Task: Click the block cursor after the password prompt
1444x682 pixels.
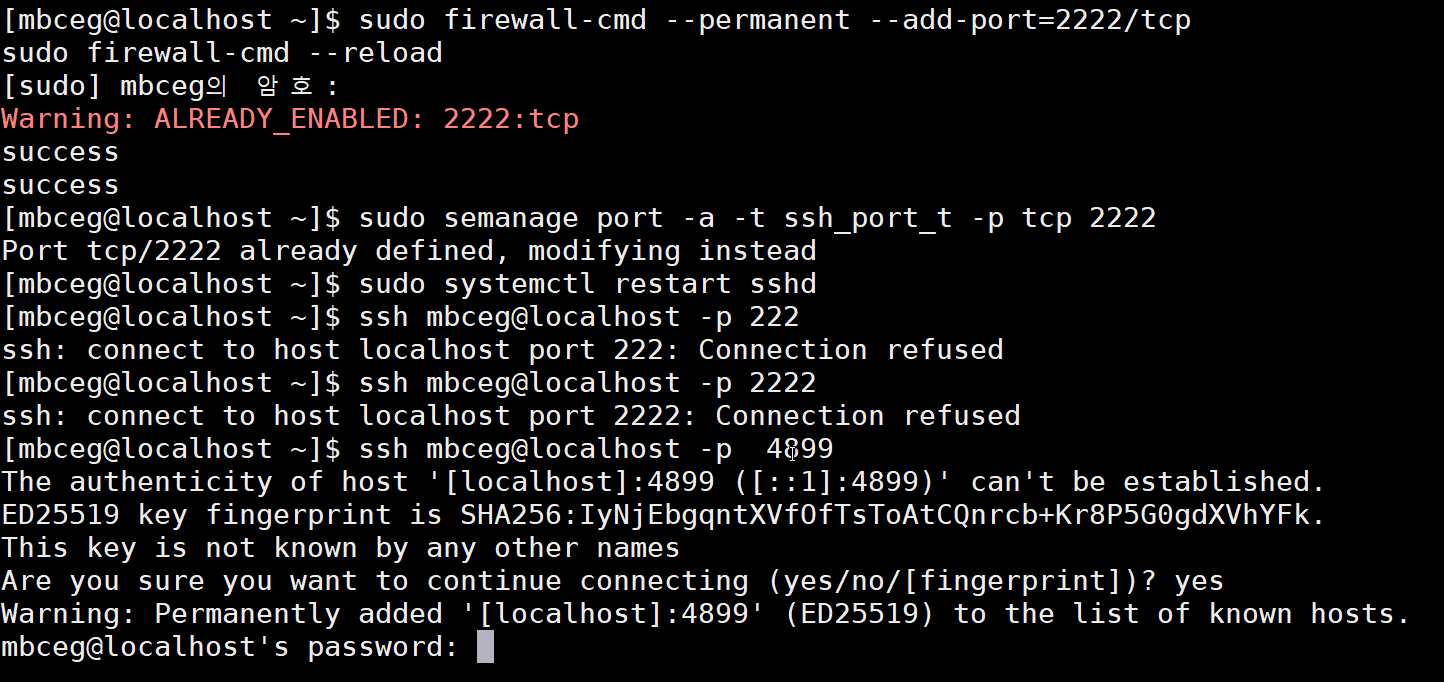Action: [x=485, y=647]
